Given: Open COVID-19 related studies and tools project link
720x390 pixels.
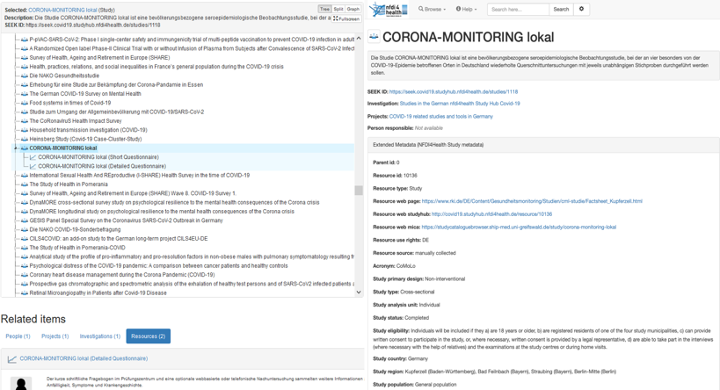Looking at the screenshot, I should (x=441, y=117).
